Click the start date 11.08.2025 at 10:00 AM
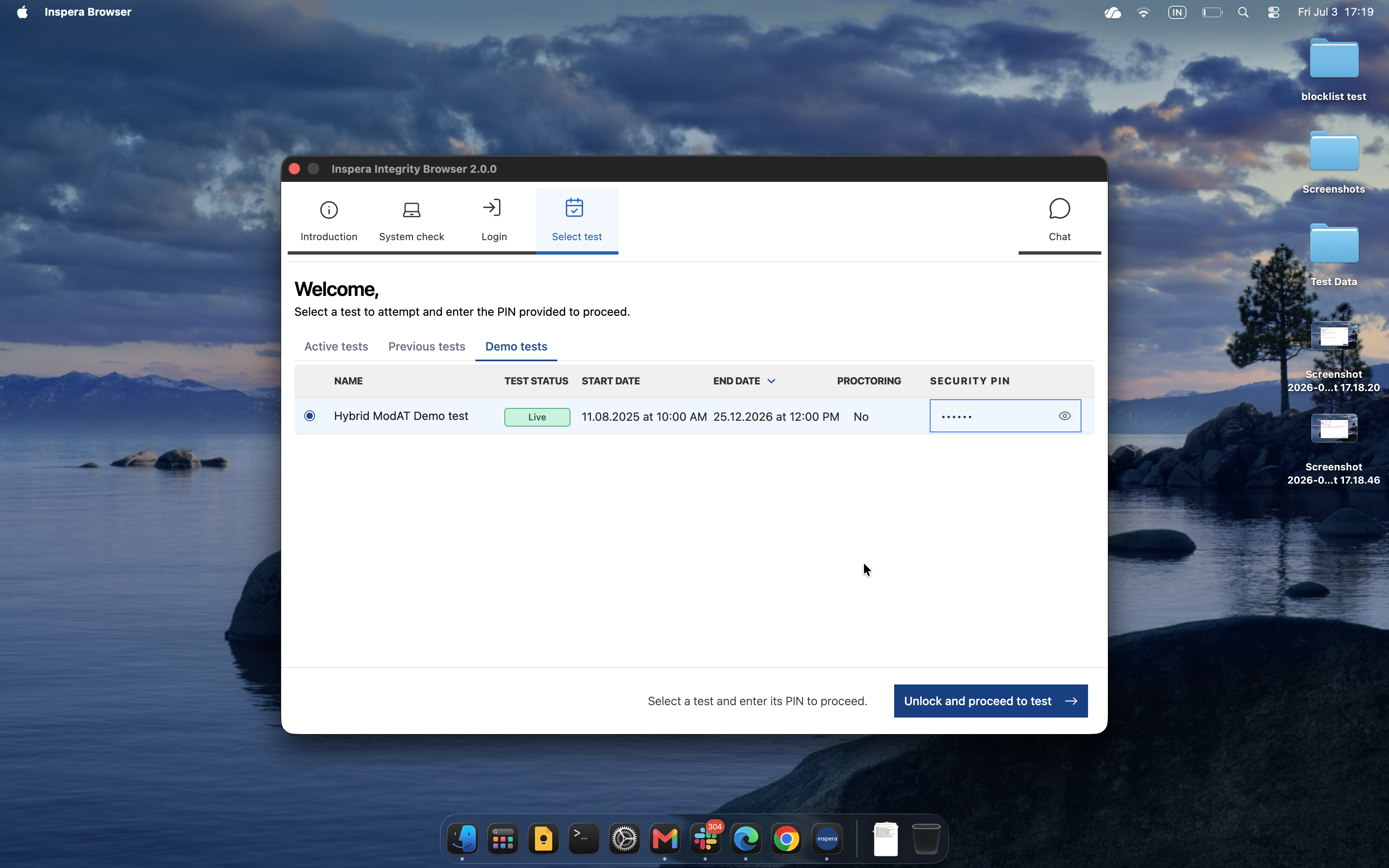The height and width of the screenshot is (868, 1389). pyautogui.click(x=644, y=417)
